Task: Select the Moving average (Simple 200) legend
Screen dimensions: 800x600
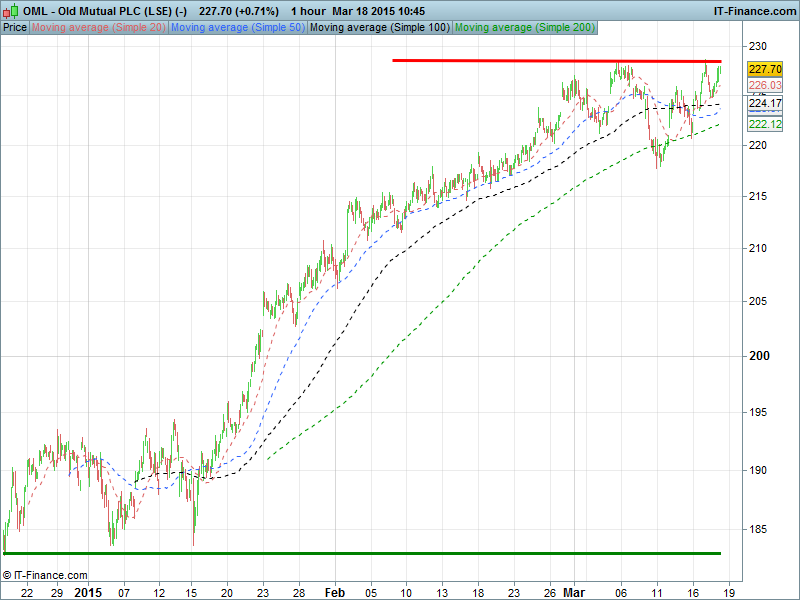Action: click(x=524, y=27)
